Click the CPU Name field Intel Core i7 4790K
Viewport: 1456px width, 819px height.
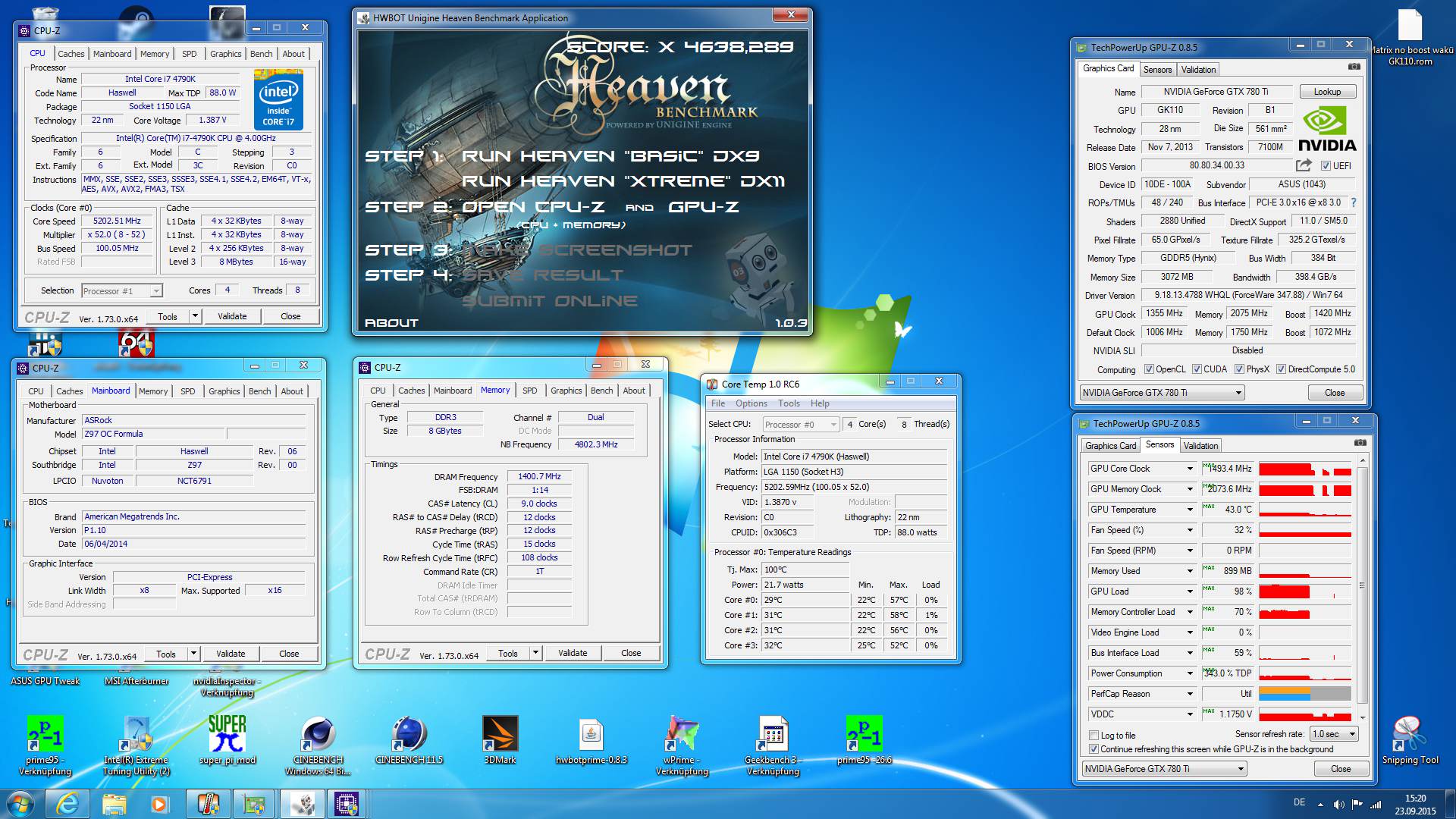point(160,79)
